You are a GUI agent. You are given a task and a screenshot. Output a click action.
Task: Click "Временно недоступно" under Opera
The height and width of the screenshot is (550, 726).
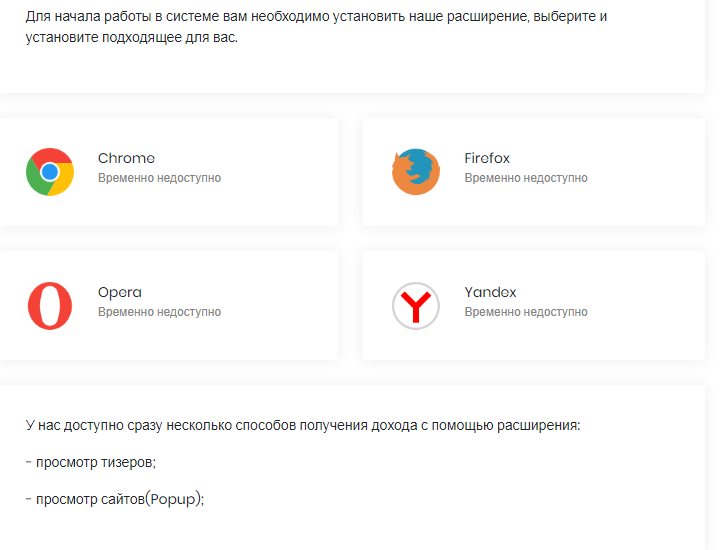(159, 312)
